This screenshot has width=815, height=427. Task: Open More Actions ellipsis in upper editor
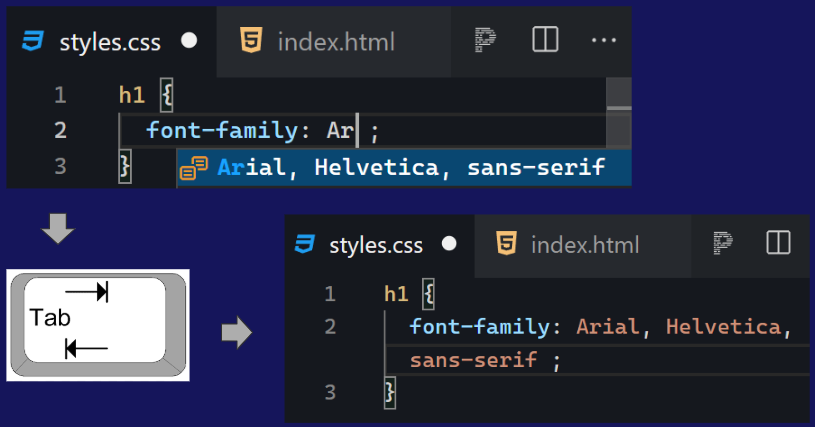pyautogui.click(x=603, y=40)
